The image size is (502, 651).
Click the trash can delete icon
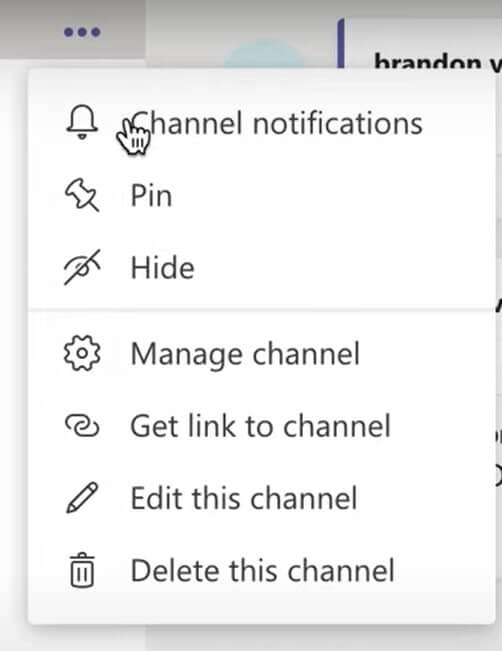point(82,570)
